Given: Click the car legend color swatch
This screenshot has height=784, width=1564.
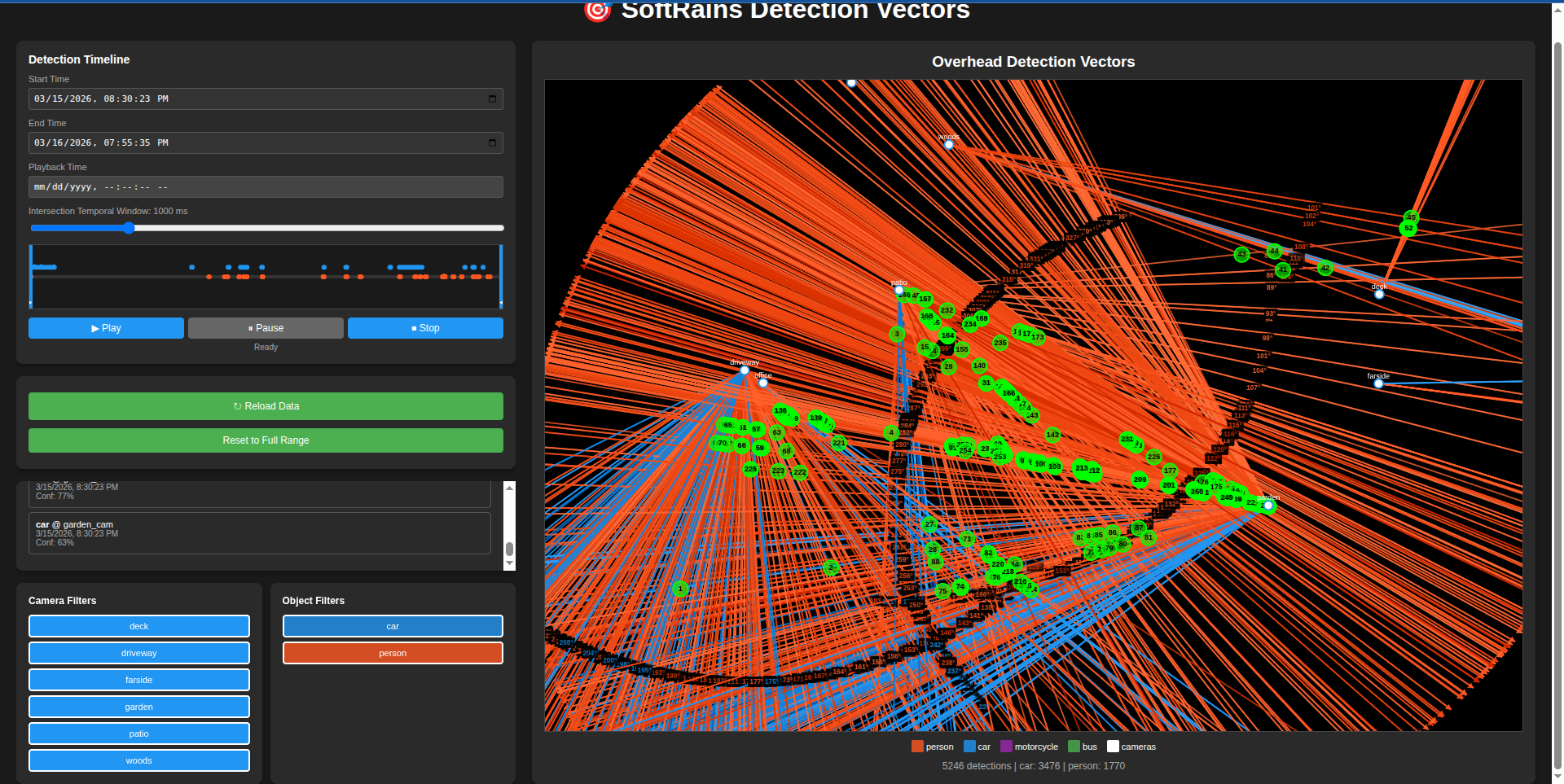Looking at the screenshot, I should [969, 747].
